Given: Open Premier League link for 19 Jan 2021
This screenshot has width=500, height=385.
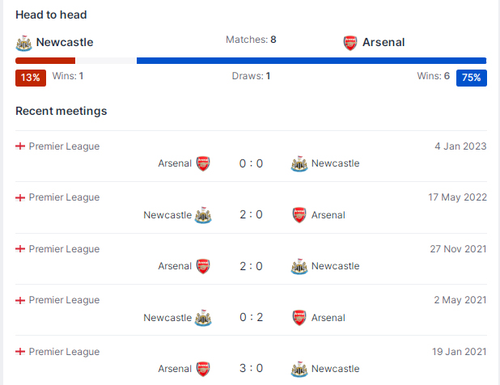Looking at the screenshot, I should pyautogui.click(x=64, y=352).
